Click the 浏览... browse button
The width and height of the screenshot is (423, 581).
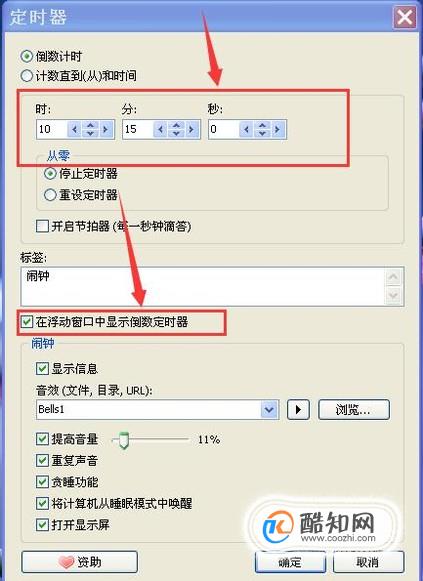354,409
